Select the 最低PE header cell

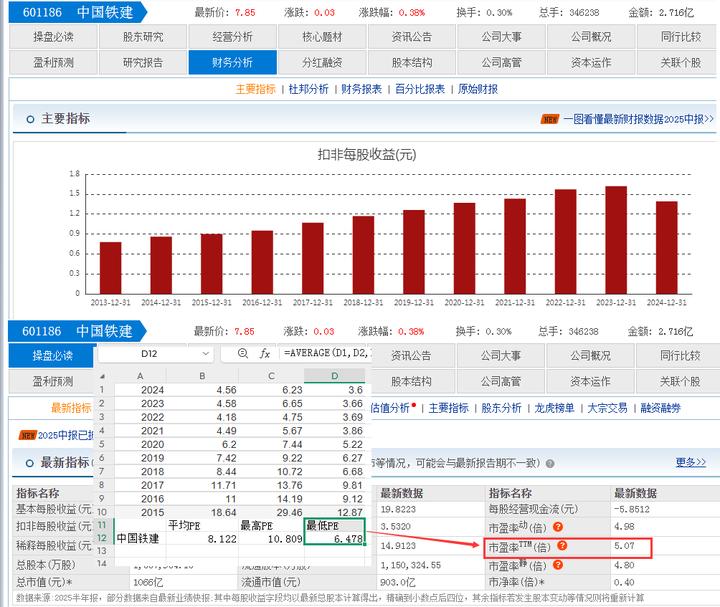pos(335,525)
